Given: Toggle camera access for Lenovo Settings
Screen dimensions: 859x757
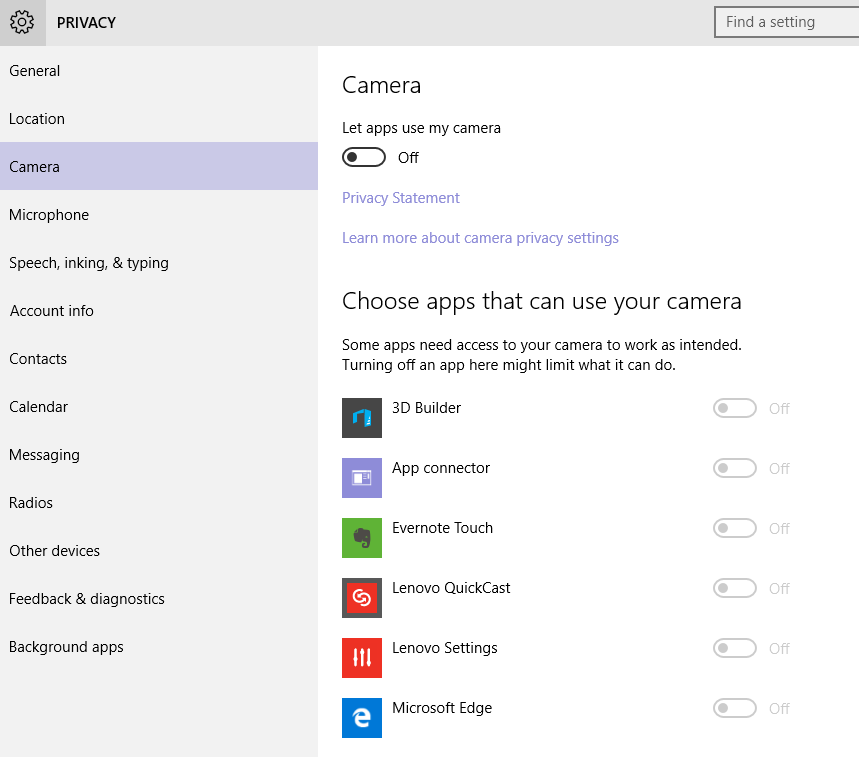Looking at the screenshot, I should point(735,648).
